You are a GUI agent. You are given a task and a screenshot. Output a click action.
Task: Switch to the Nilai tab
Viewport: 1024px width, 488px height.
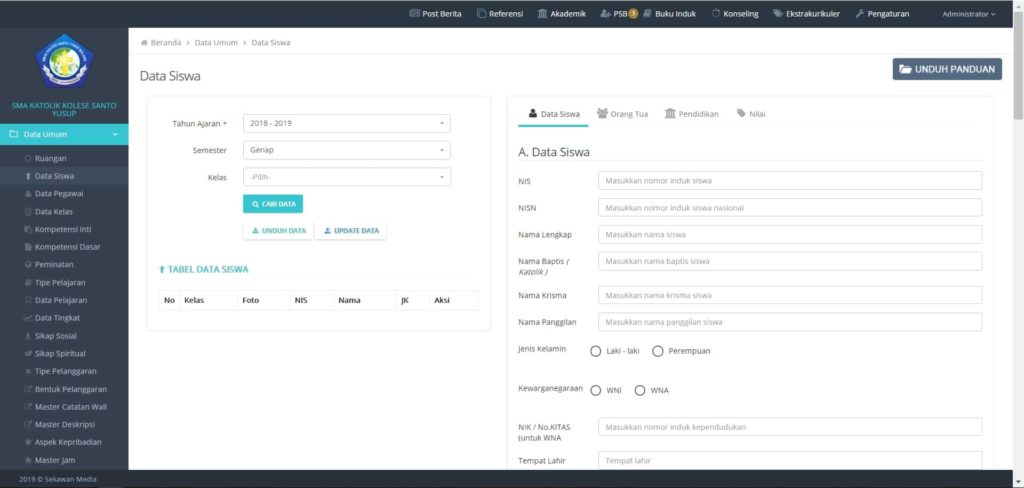(751, 114)
